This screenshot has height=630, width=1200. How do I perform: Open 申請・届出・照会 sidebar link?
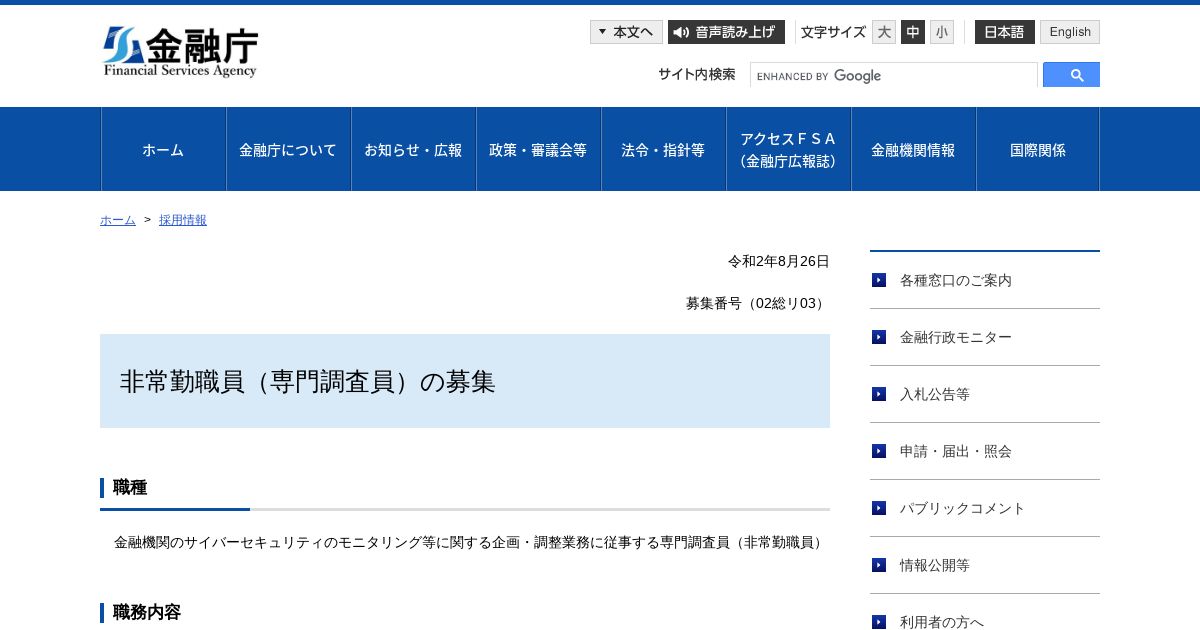click(x=985, y=451)
